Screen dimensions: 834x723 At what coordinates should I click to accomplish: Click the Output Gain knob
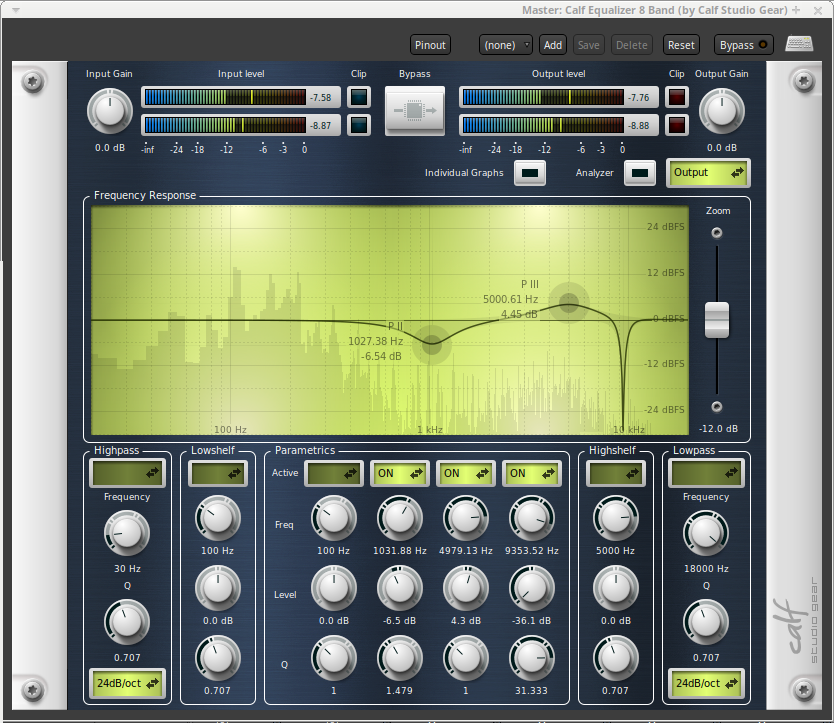[722, 110]
